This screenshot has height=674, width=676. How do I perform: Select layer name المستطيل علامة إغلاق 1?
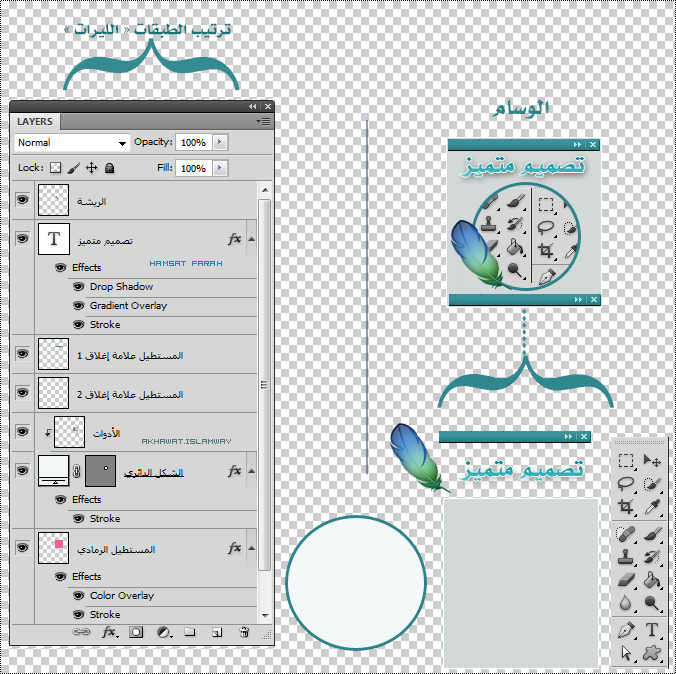[x=130, y=356]
